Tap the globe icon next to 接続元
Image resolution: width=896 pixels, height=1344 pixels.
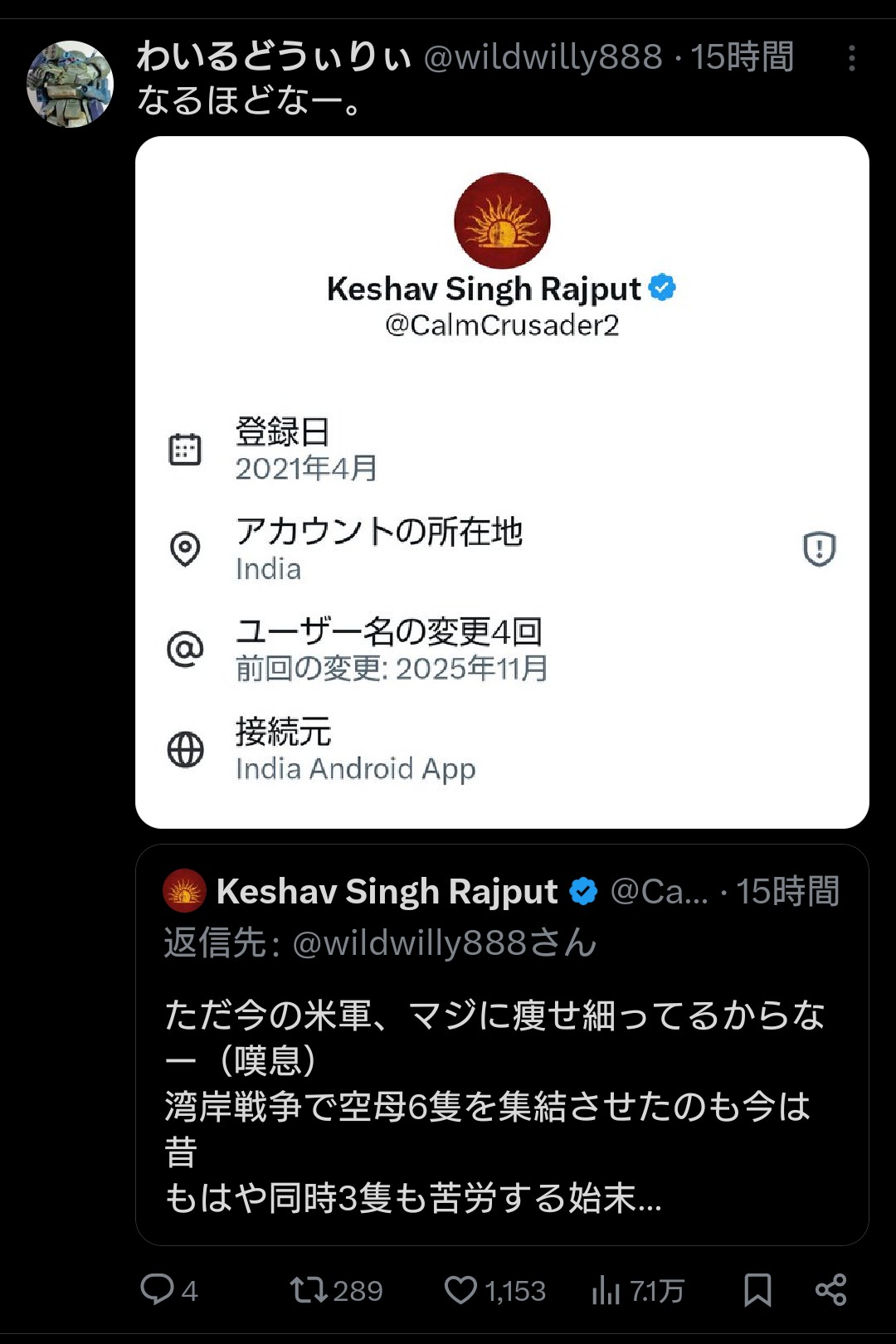(185, 749)
